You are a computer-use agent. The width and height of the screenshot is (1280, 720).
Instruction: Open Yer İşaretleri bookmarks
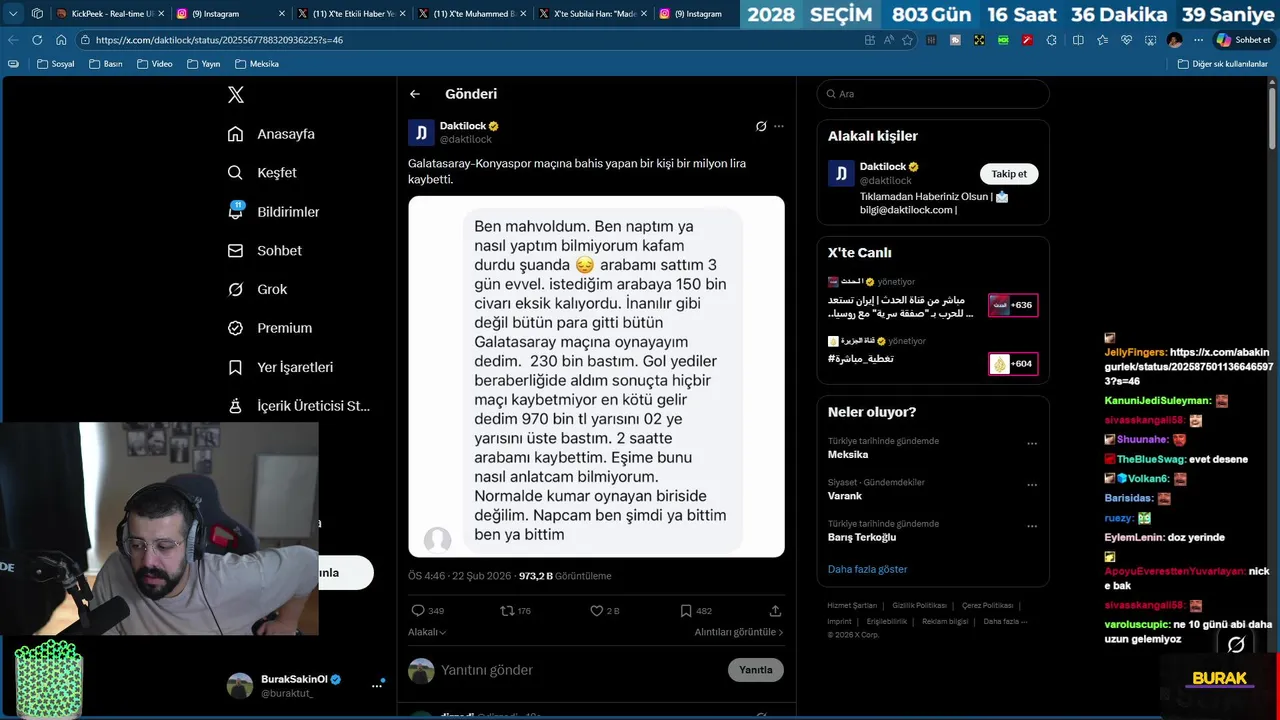tap(280, 367)
